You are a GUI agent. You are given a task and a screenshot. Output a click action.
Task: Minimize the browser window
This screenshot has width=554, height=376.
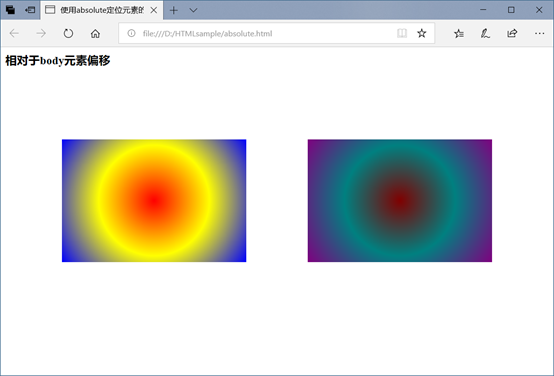click(483, 10)
